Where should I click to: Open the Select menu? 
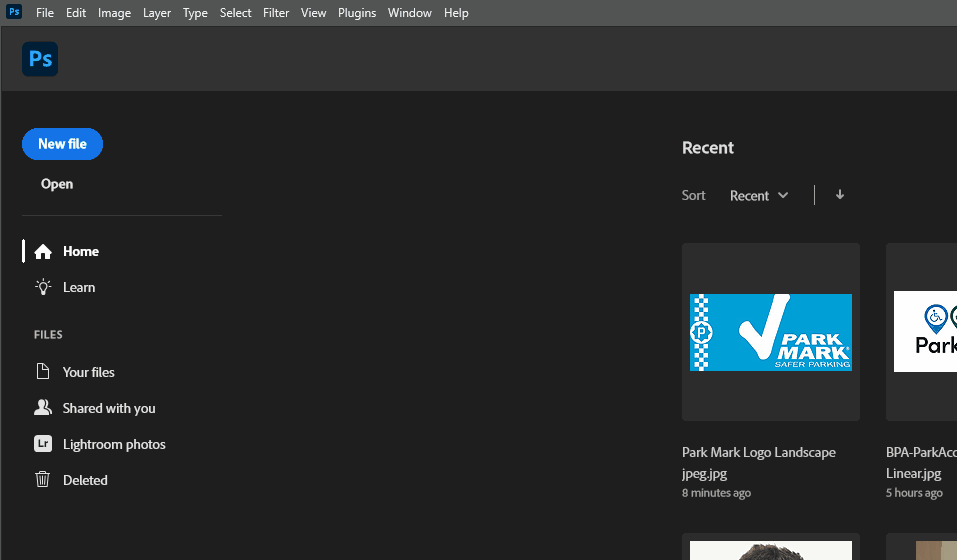click(236, 12)
